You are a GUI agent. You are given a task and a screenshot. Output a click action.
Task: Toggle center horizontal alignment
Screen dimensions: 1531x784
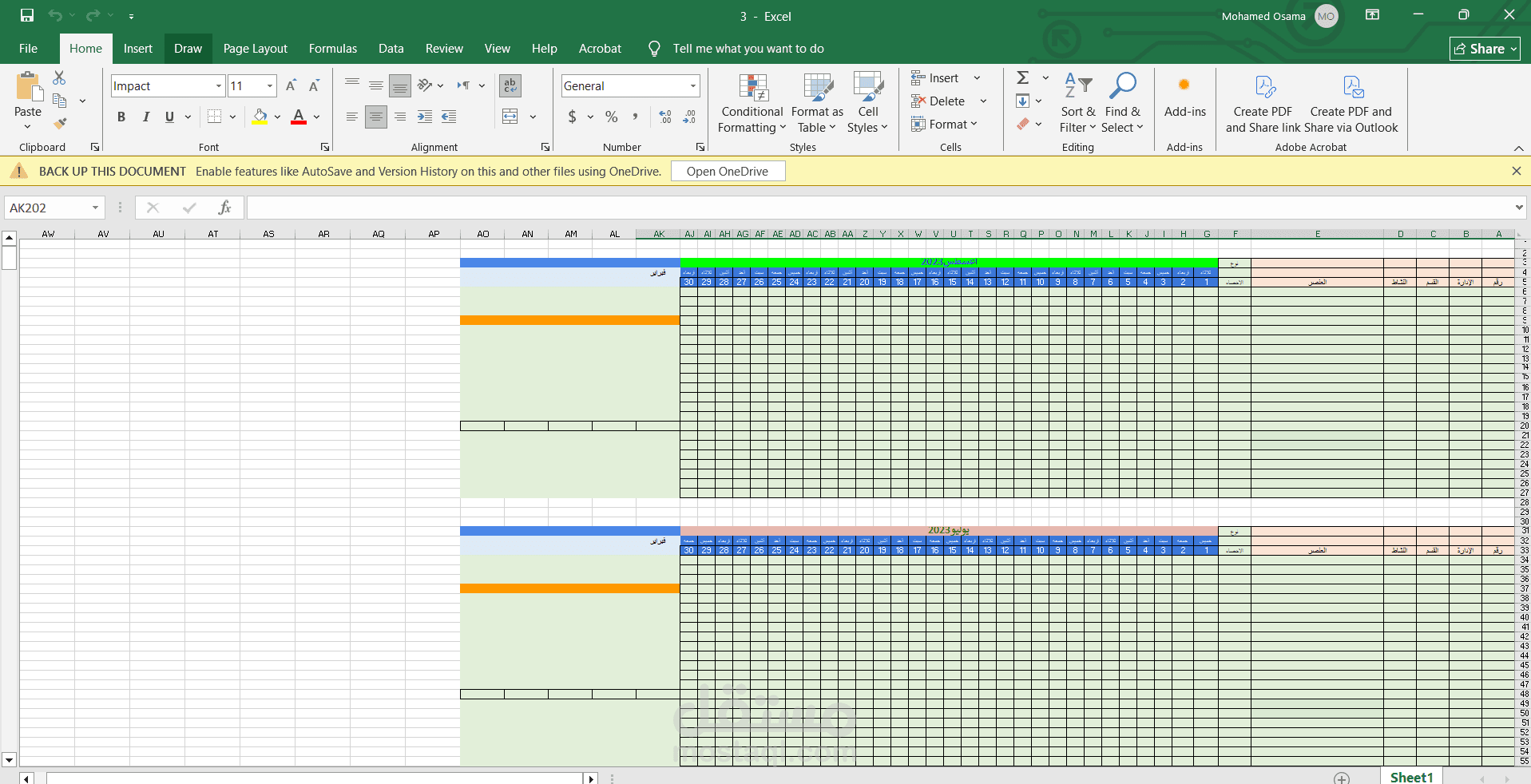(376, 117)
